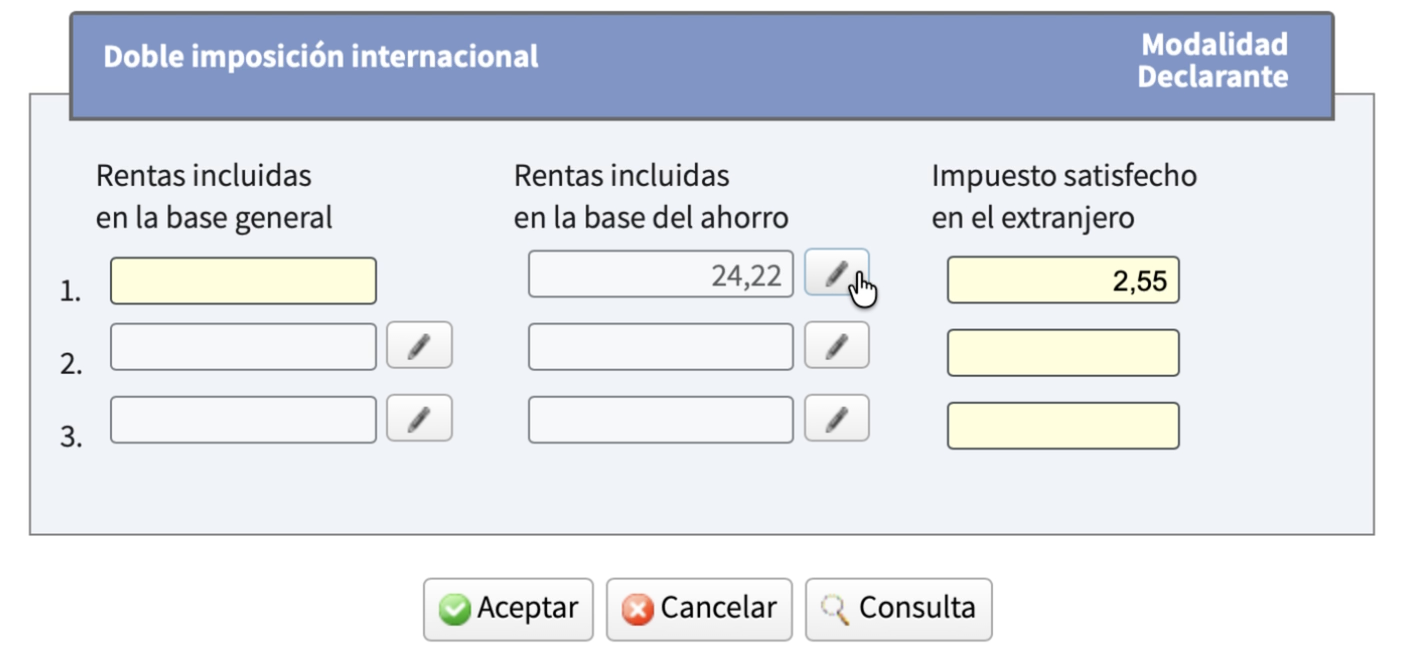Image resolution: width=1414 pixels, height=666 pixels.
Task: Select row 2 base del ahorro field
Action: pos(660,346)
